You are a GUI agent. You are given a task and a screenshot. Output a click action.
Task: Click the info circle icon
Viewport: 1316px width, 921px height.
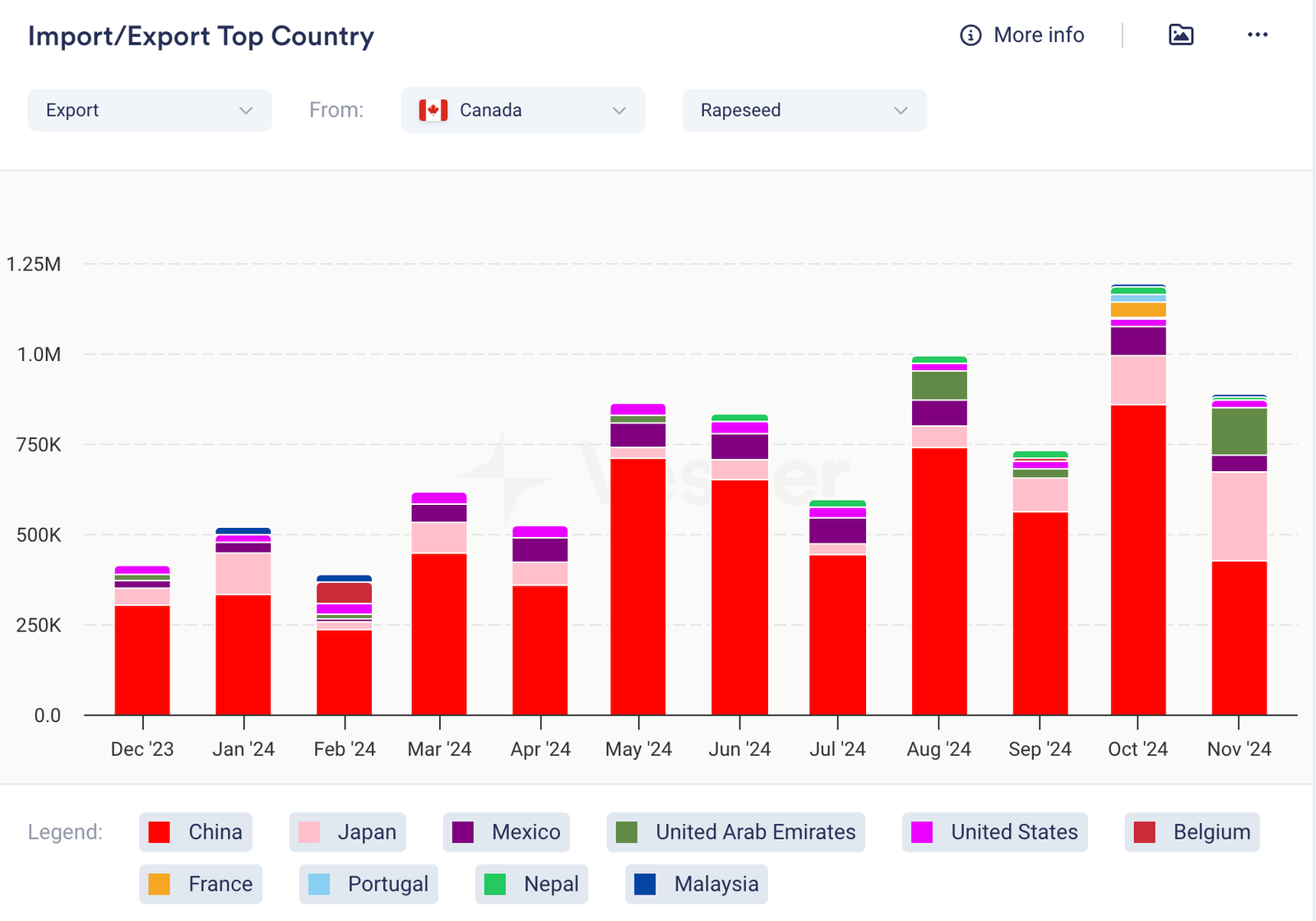tap(971, 35)
